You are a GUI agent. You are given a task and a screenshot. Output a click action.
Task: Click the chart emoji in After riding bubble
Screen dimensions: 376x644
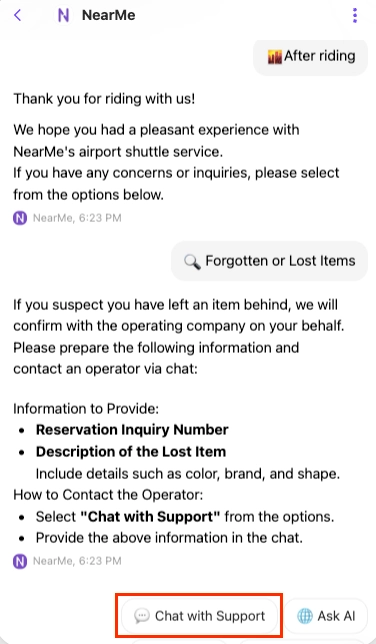(274, 57)
